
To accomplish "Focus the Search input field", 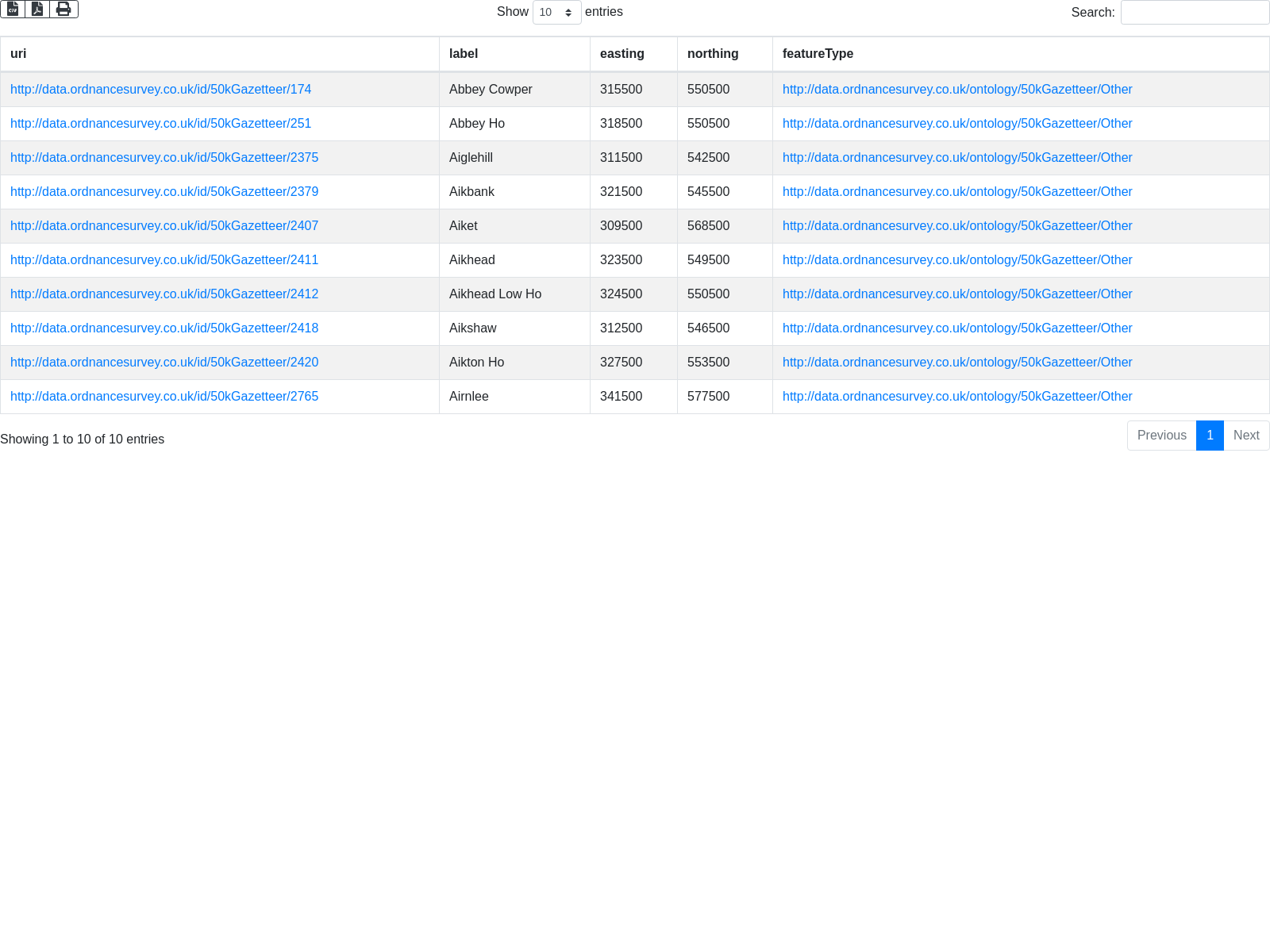I will [x=1195, y=13].
